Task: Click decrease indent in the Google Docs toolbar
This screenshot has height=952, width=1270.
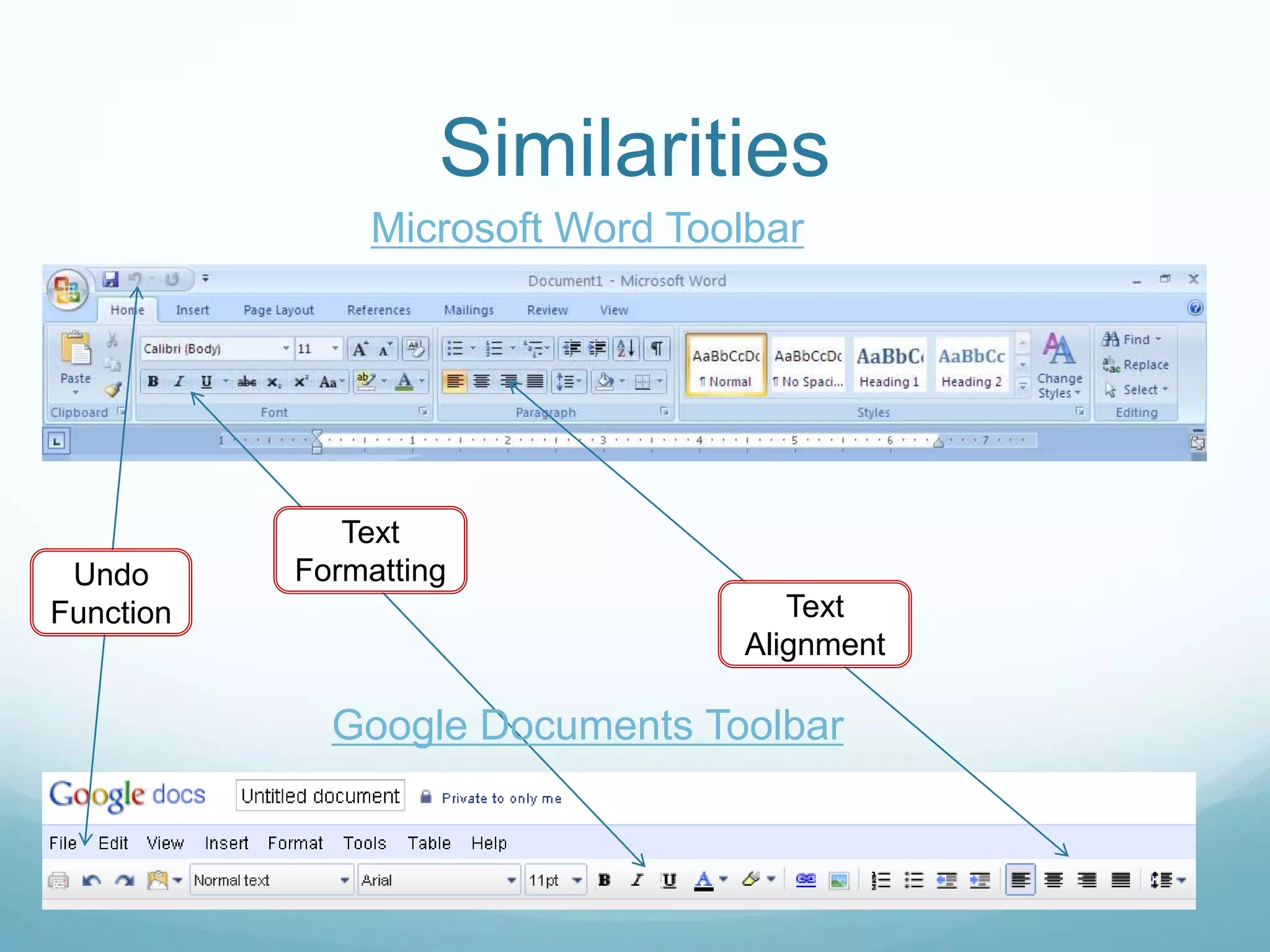Action: (947, 880)
